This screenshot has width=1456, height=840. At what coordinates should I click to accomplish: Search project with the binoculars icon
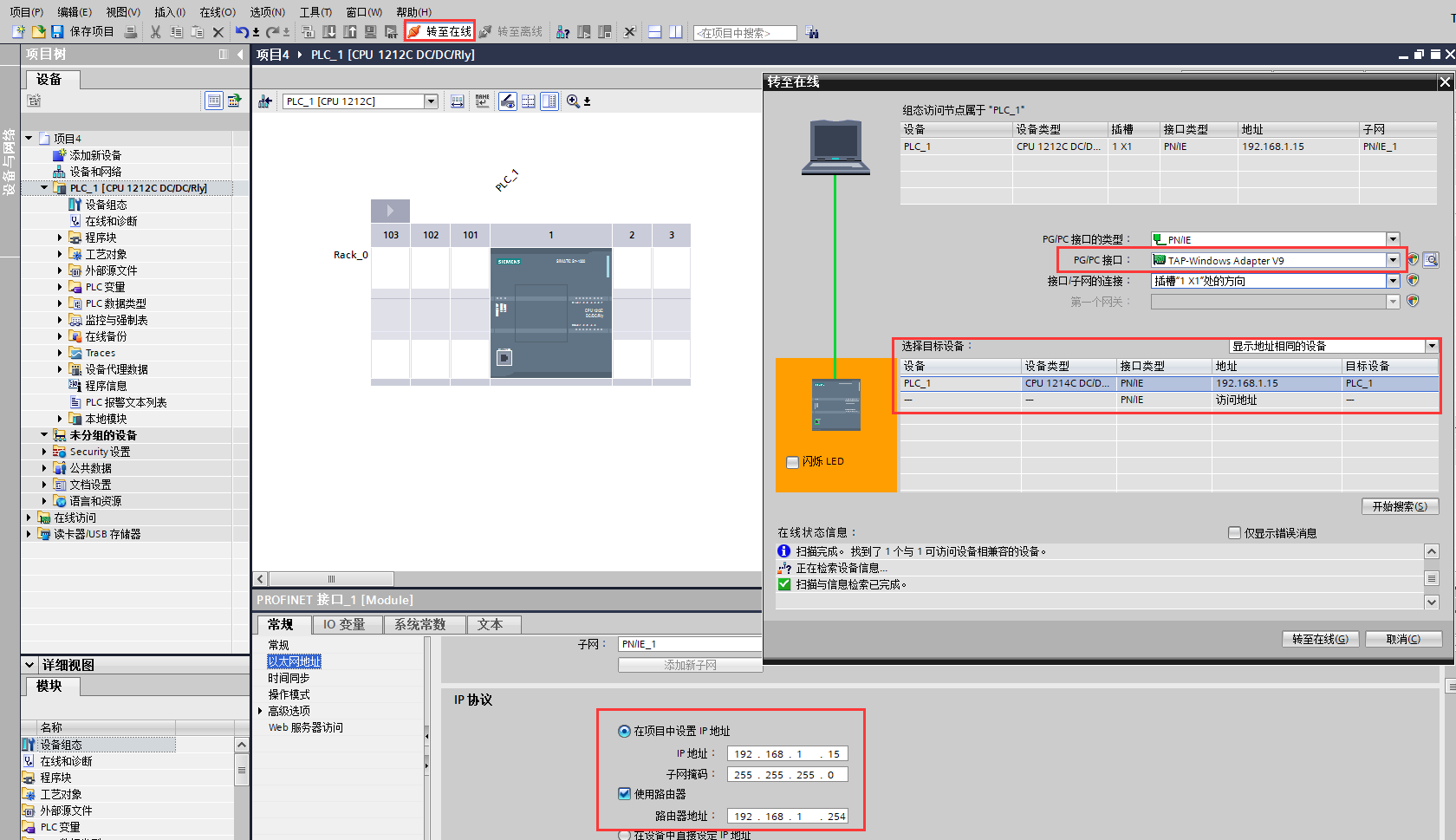tap(812, 32)
